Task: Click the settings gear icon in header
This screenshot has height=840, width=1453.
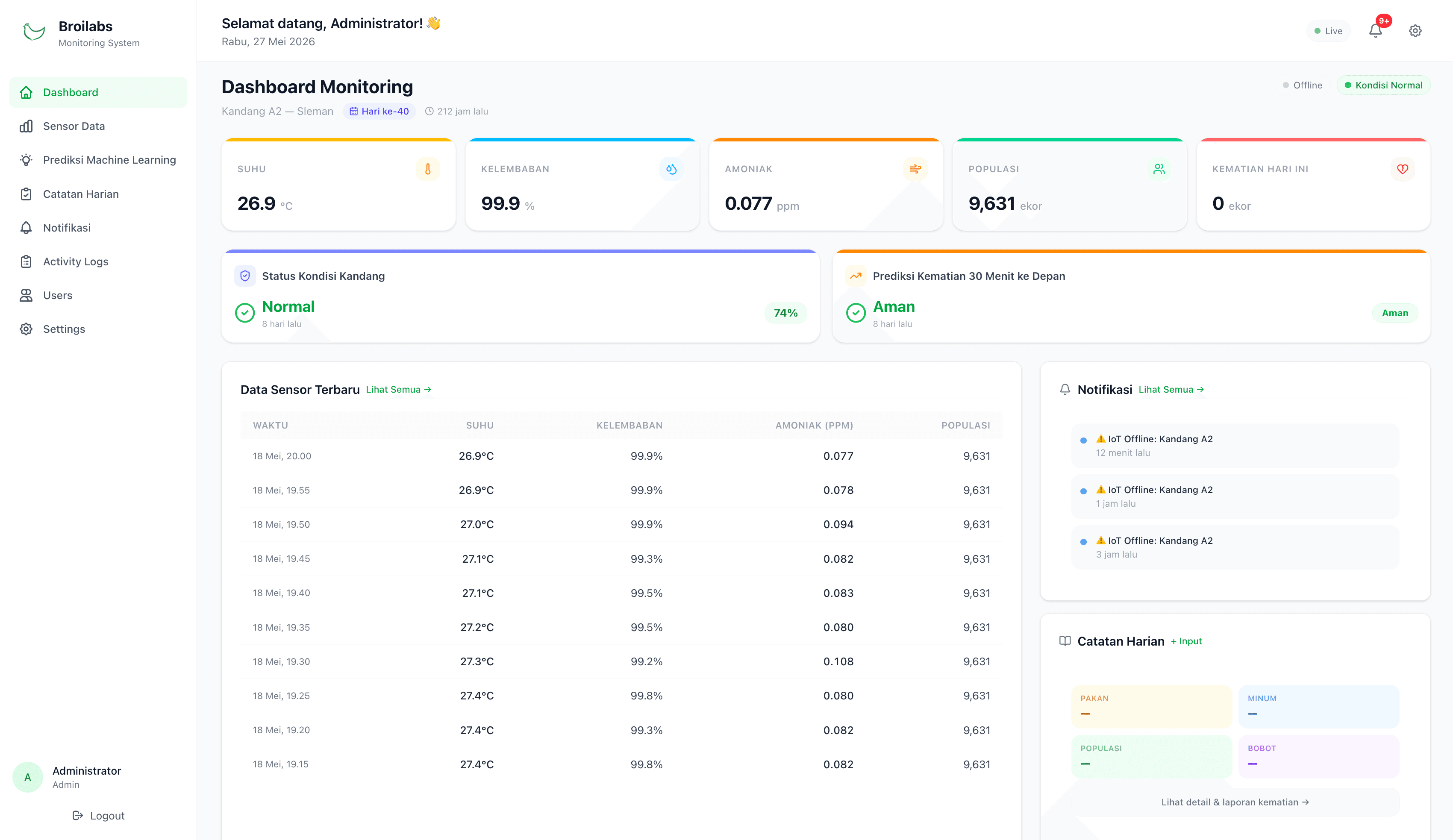Action: (x=1415, y=31)
